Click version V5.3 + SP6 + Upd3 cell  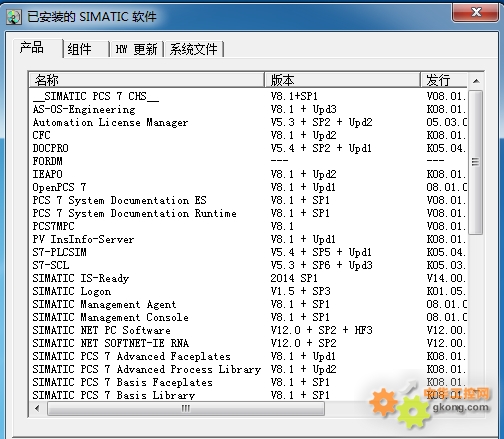(321, 265)
